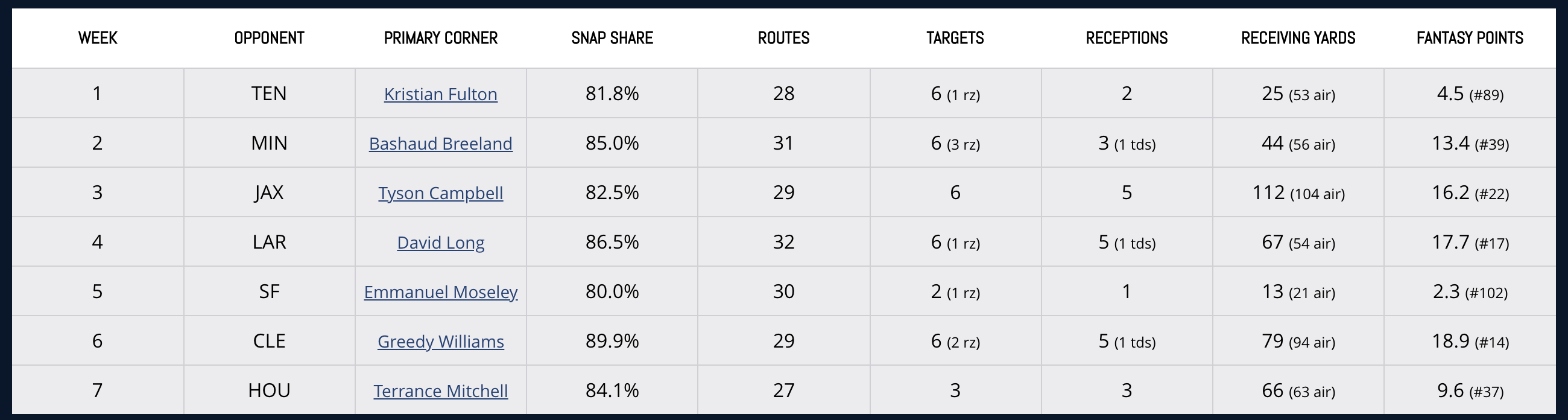
Task: Select the Targets column header
Action: tap(955, 38)
